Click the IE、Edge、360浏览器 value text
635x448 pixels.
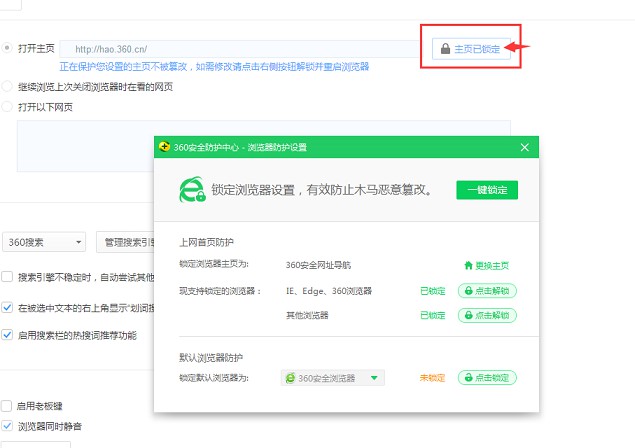point(329,291)
